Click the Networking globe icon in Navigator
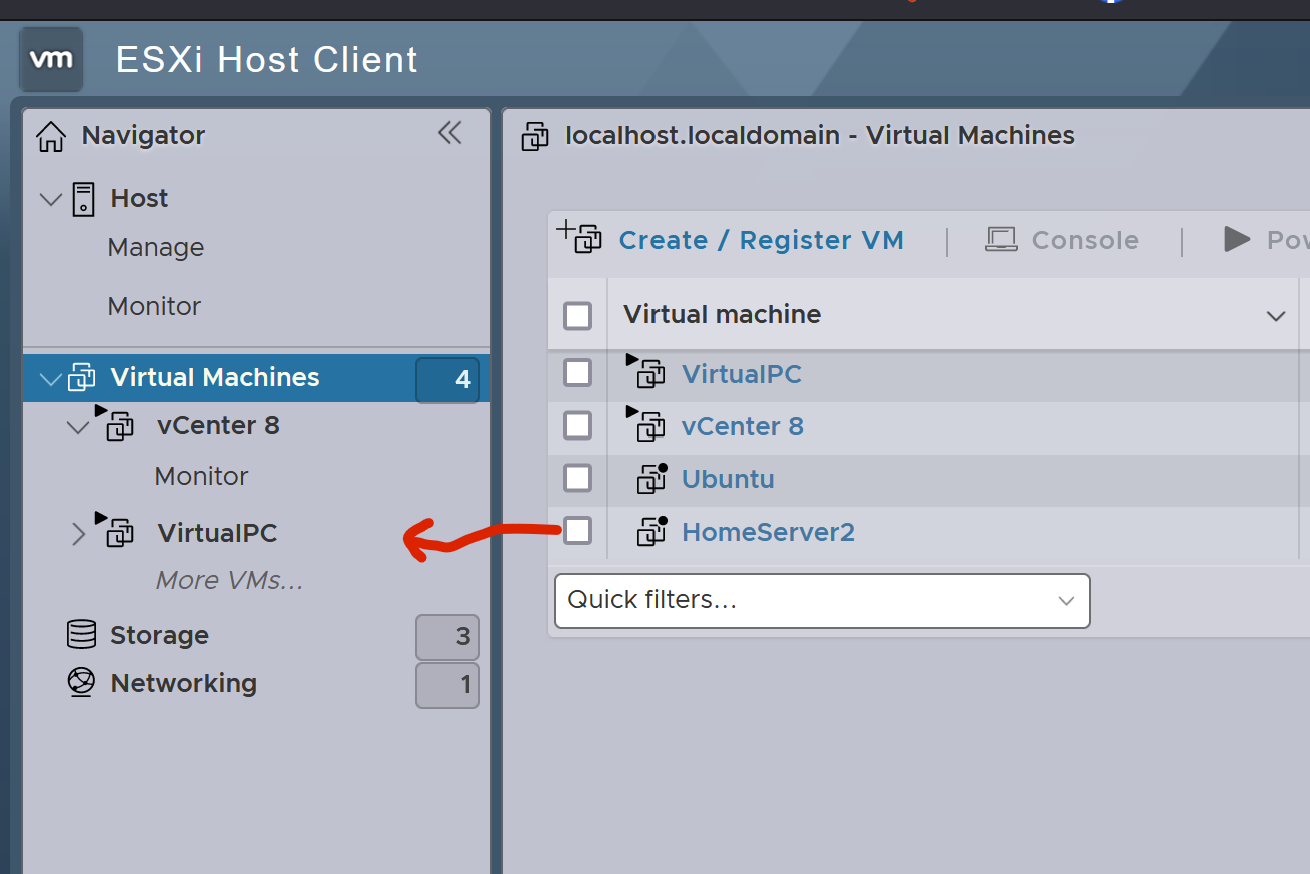This screenshot has width=1310, height=874. coord(81,683)
